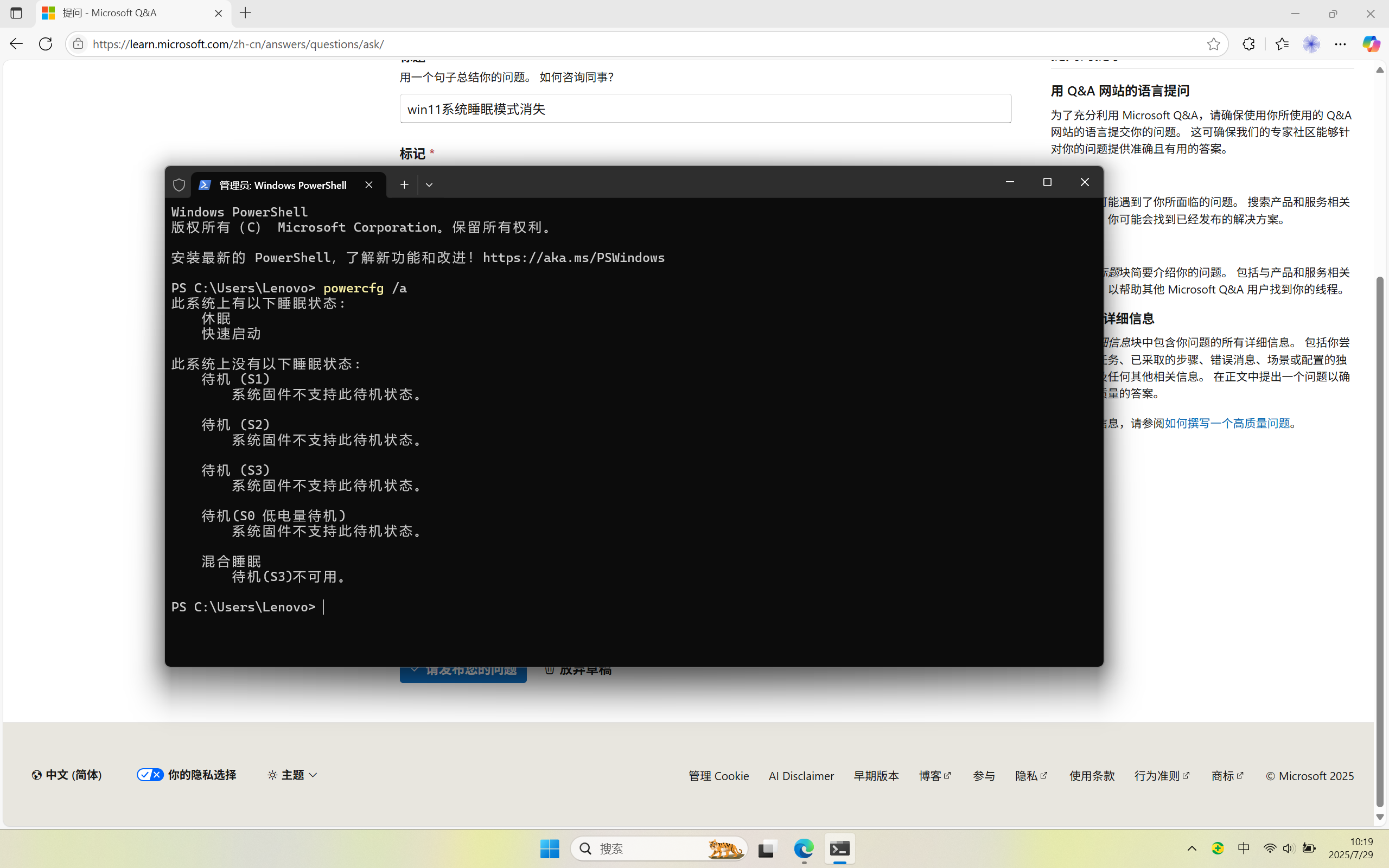Open the Windows Start menu
Viewport: 1389px width, 868px height.
click(549, 849)
